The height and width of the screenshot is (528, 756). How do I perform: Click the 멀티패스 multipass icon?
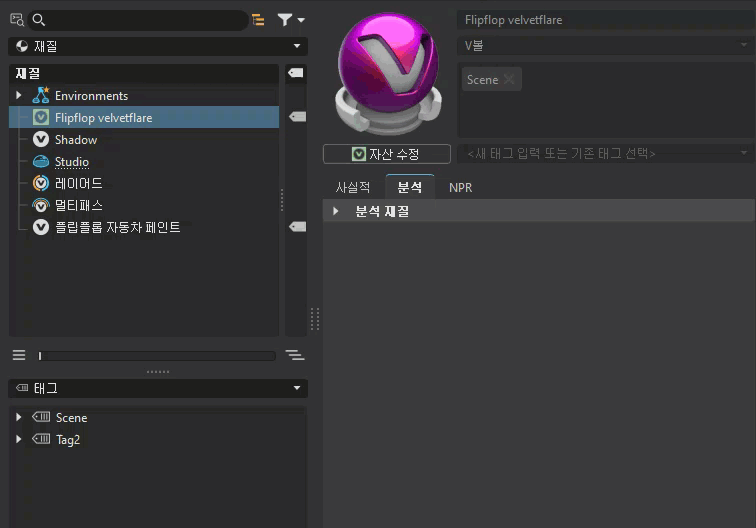point(41,205)
